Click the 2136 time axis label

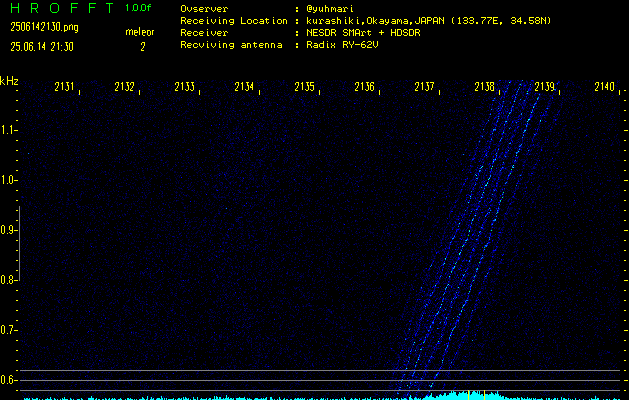[364, 87]
